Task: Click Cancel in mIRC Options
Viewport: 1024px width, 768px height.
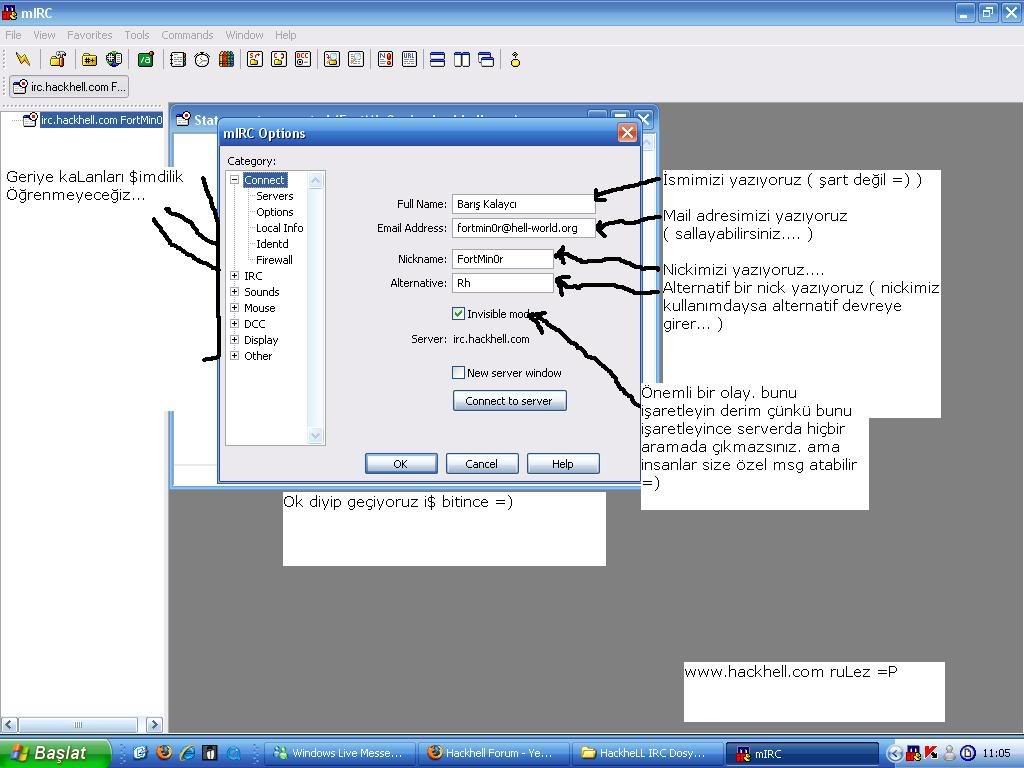Action: pyautogui.click(x=482, y=464)
